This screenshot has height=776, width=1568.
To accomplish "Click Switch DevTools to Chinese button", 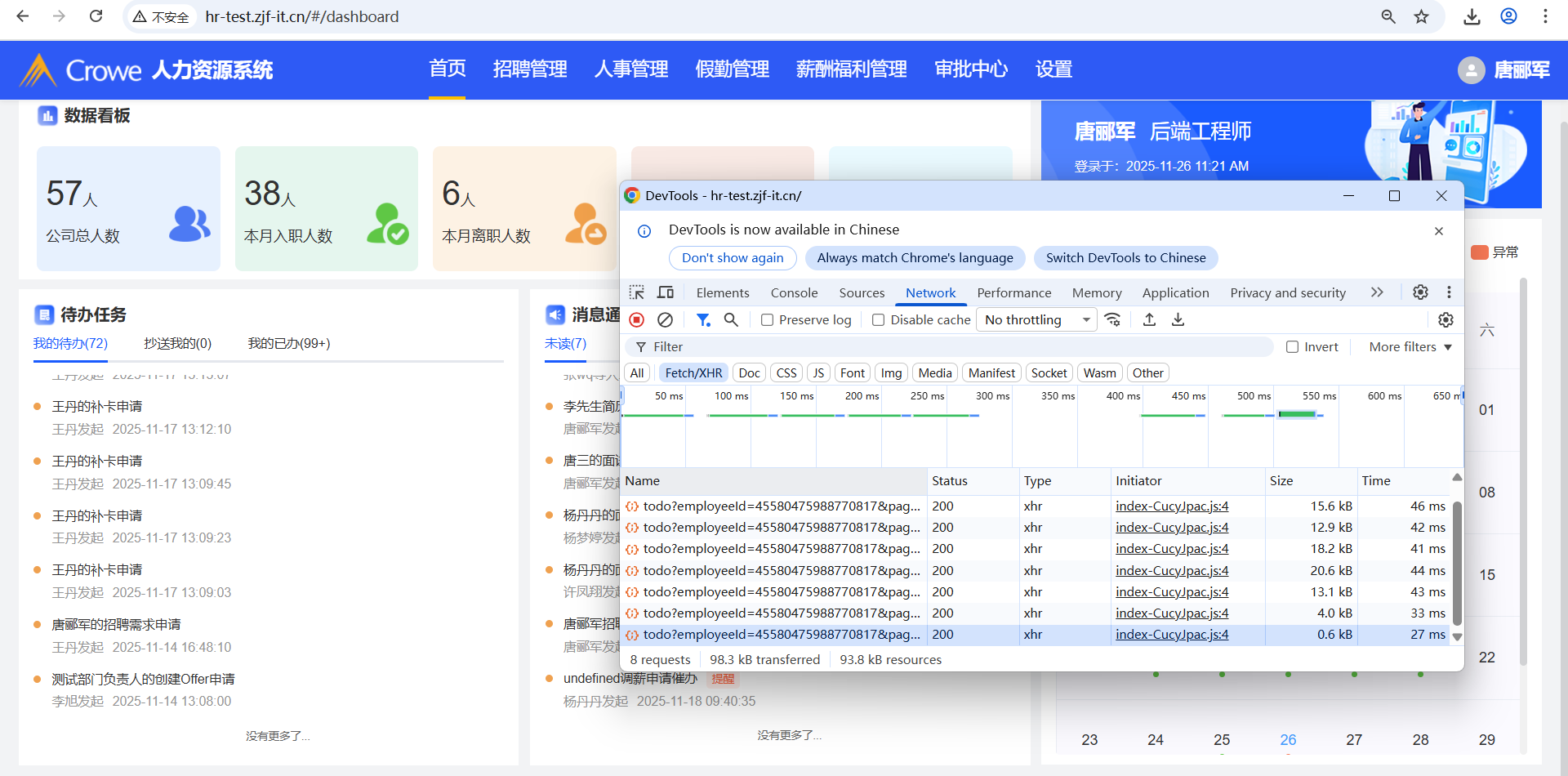I will tap(1125, 258).
